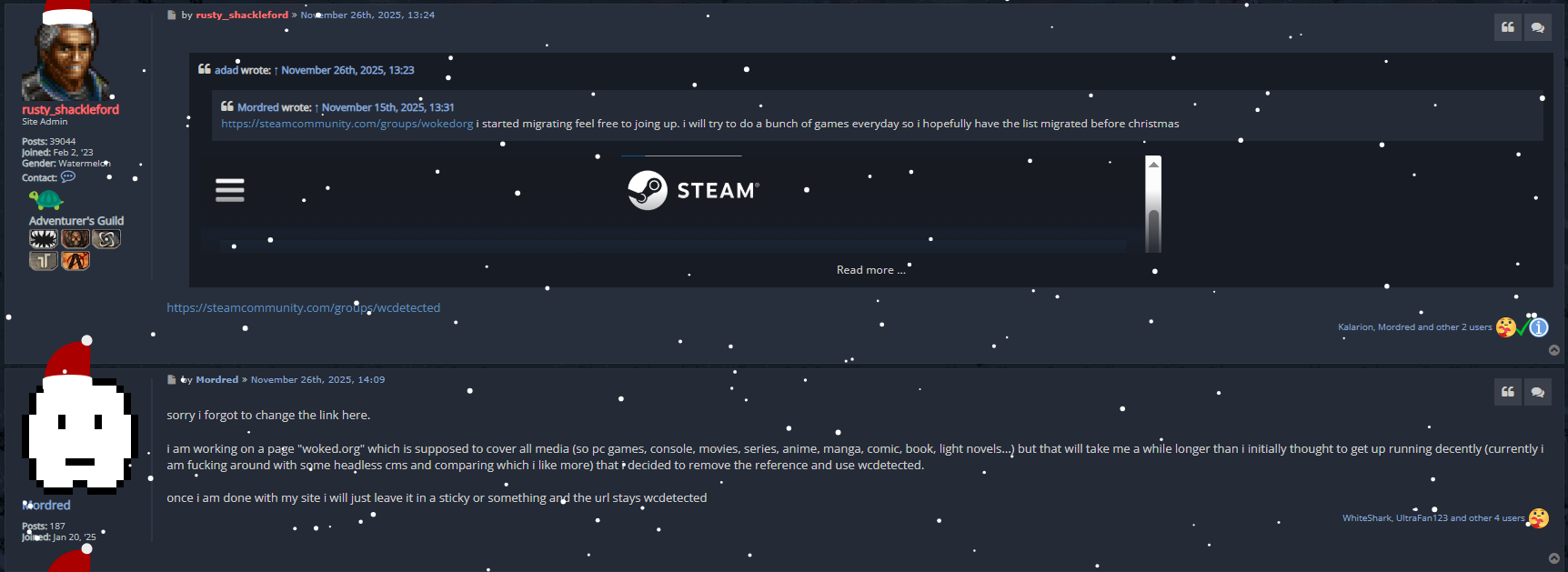This screenshot has width=1568, height=572.
Task: Click the toothy monster mouth guild badge
Action: 44,238
